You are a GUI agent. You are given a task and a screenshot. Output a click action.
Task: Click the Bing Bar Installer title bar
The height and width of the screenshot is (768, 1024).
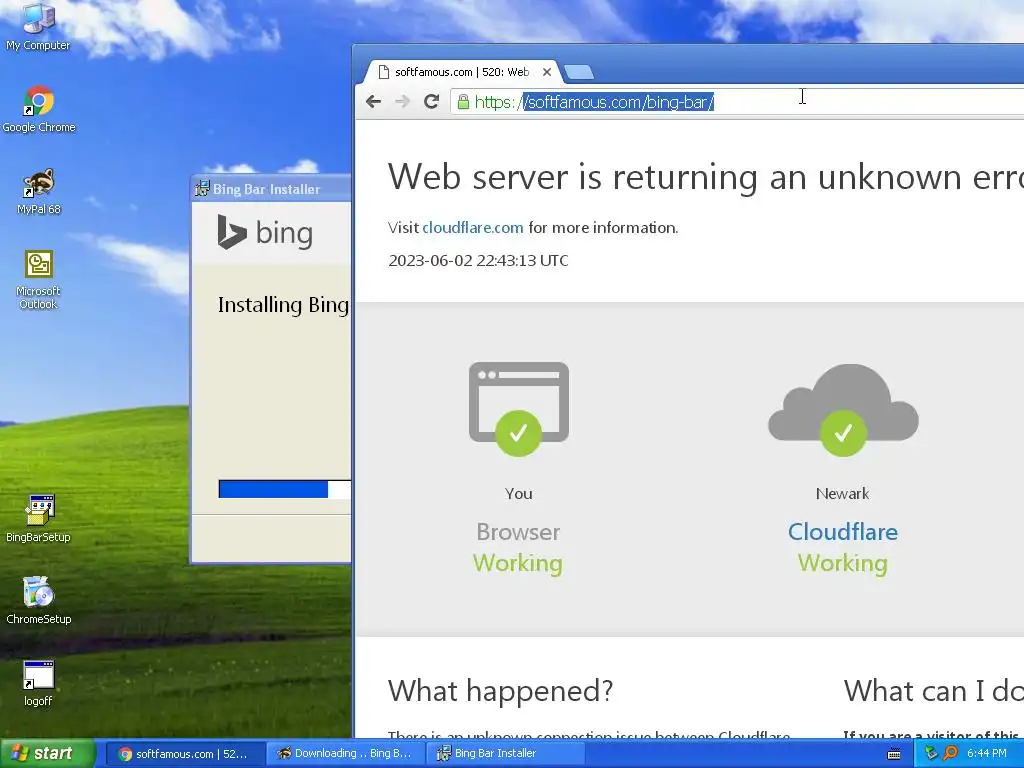(x=272, y=189)
